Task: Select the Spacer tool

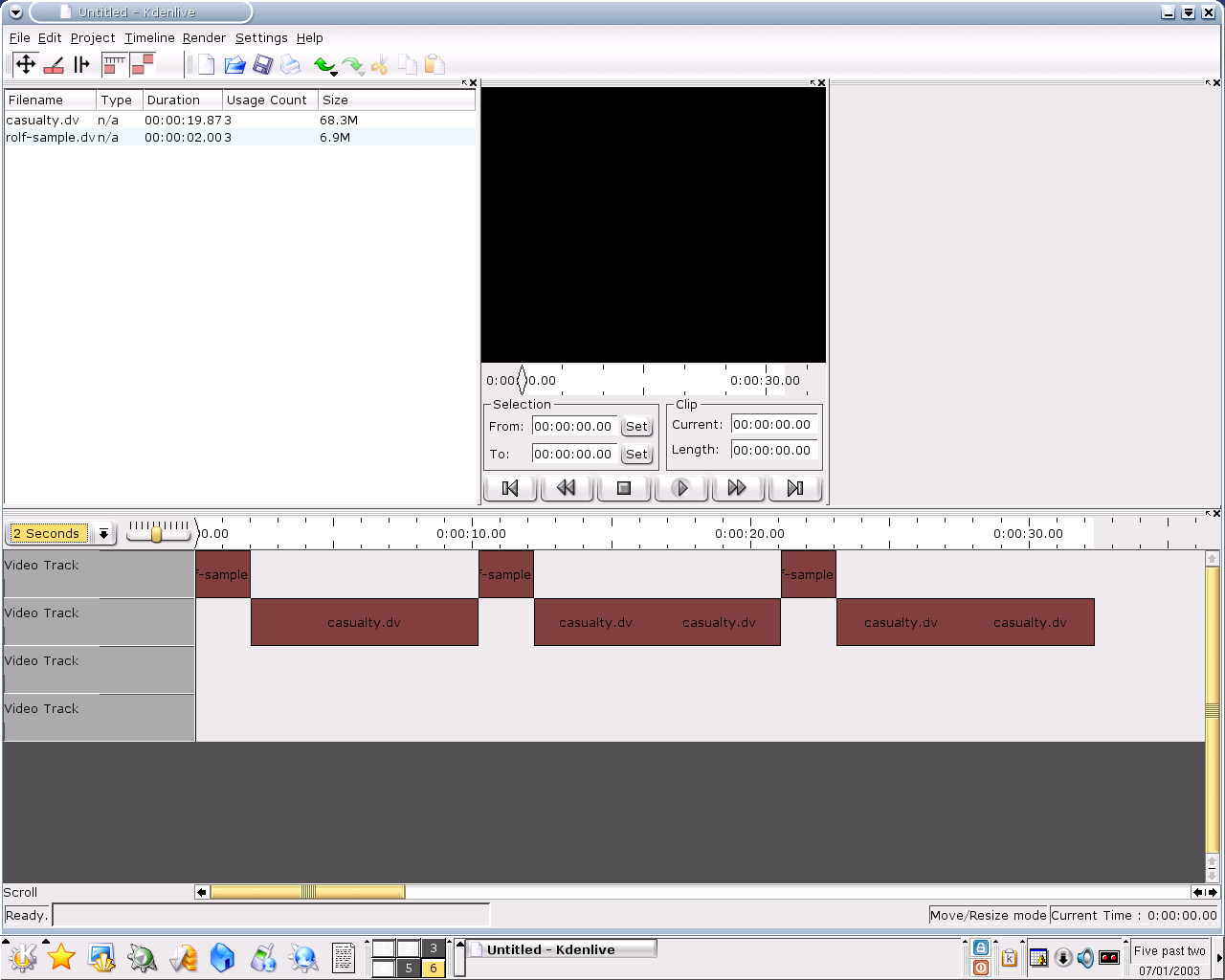Action: pyautogui.click(x=82, y=64)
